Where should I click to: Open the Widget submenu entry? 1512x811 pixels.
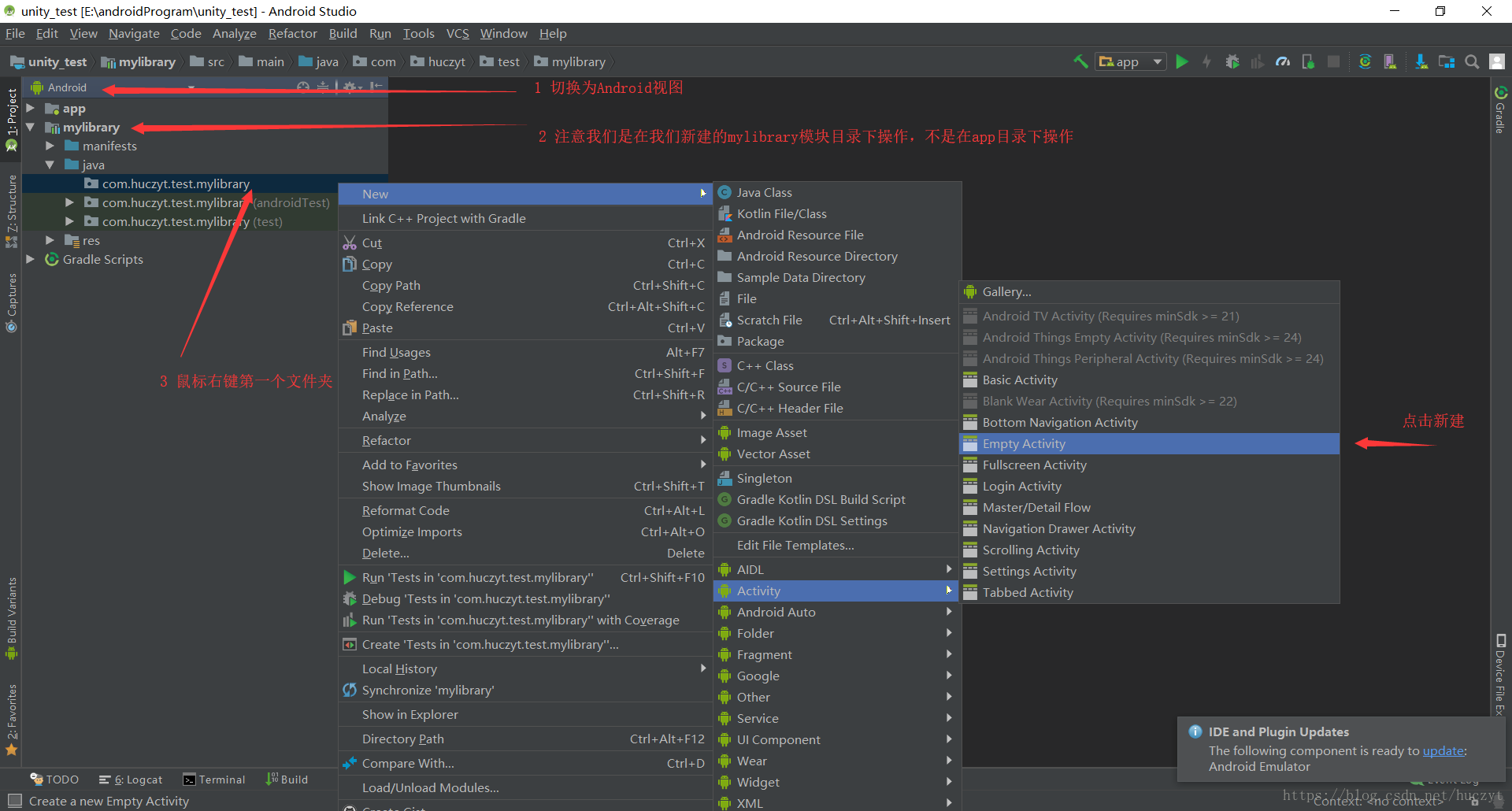837,782
